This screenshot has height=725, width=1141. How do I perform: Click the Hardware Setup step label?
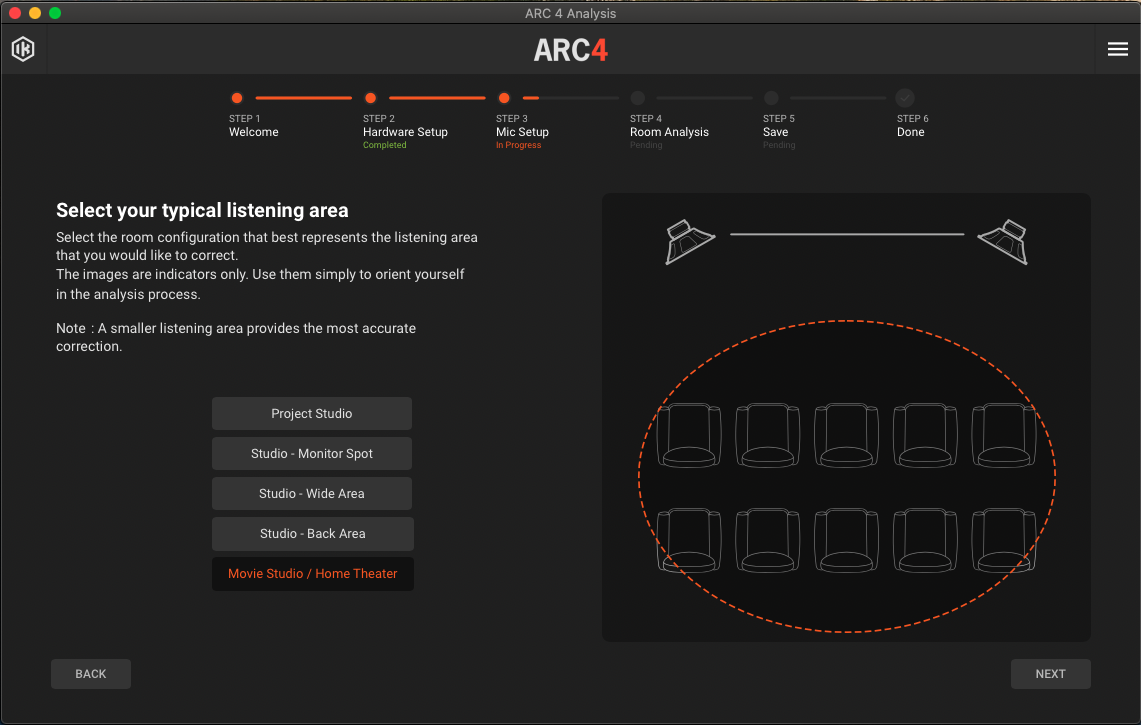click(x=405, y=132)
